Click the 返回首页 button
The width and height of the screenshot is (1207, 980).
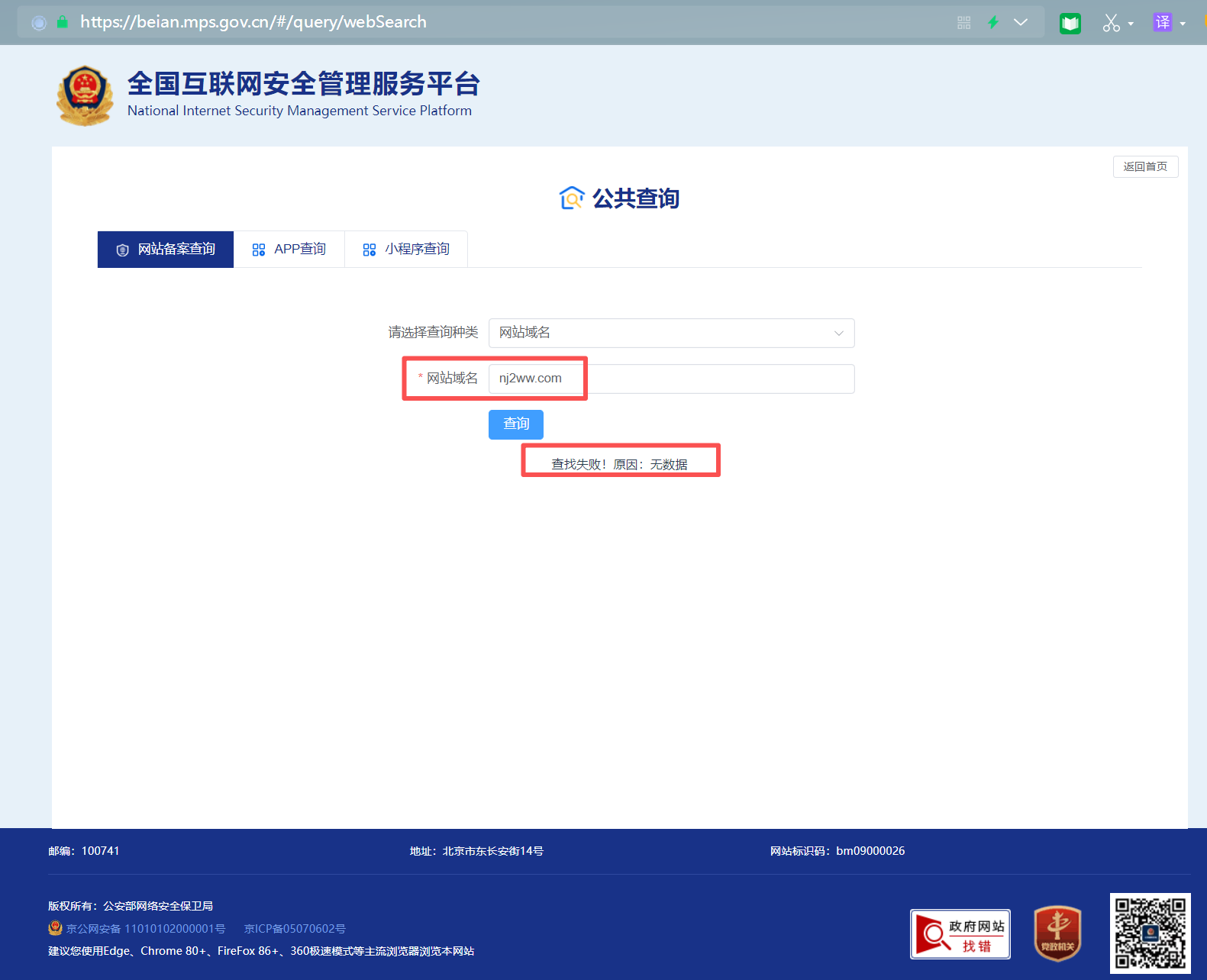[x=1145, y=166]
